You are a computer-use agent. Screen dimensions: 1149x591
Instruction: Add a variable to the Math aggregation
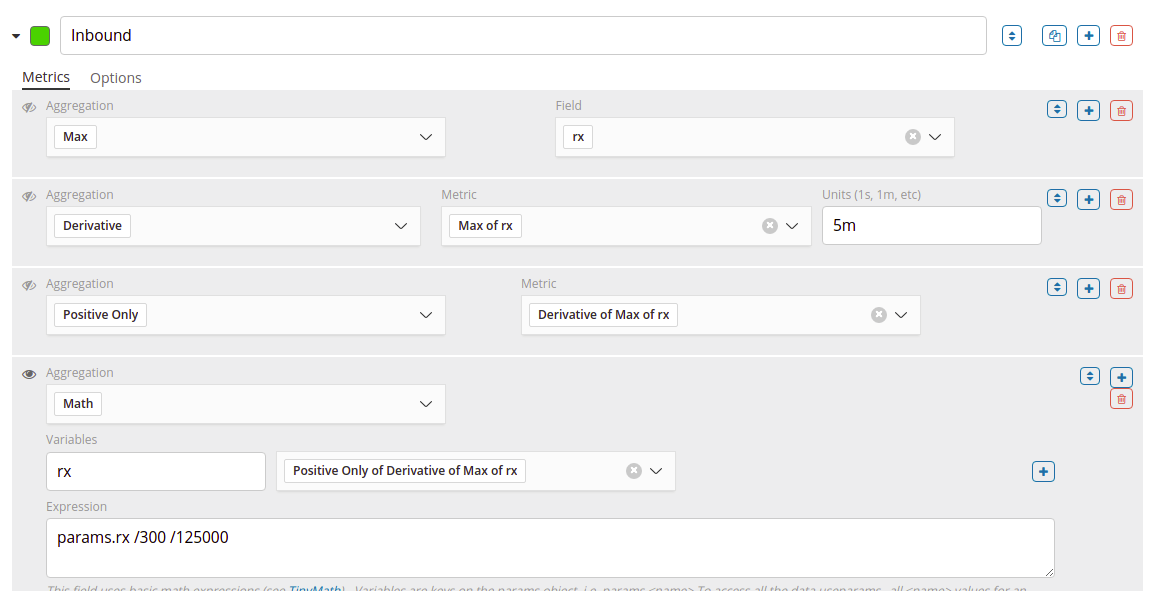pos(1043,471)
